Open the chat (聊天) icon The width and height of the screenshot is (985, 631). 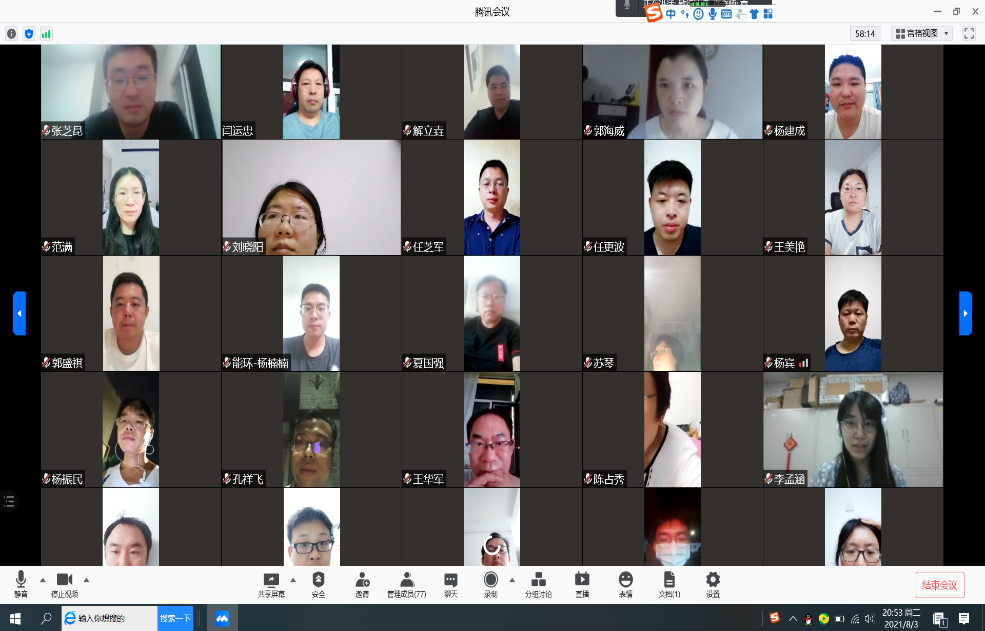coord(450,582)
